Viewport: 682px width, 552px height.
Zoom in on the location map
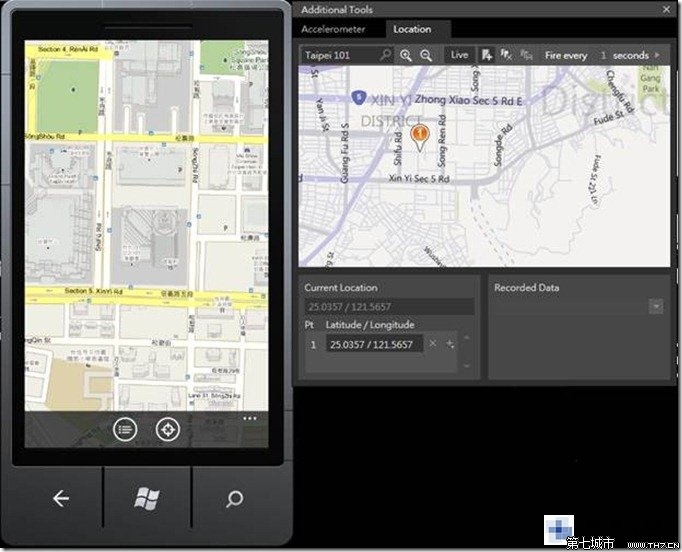406,56
